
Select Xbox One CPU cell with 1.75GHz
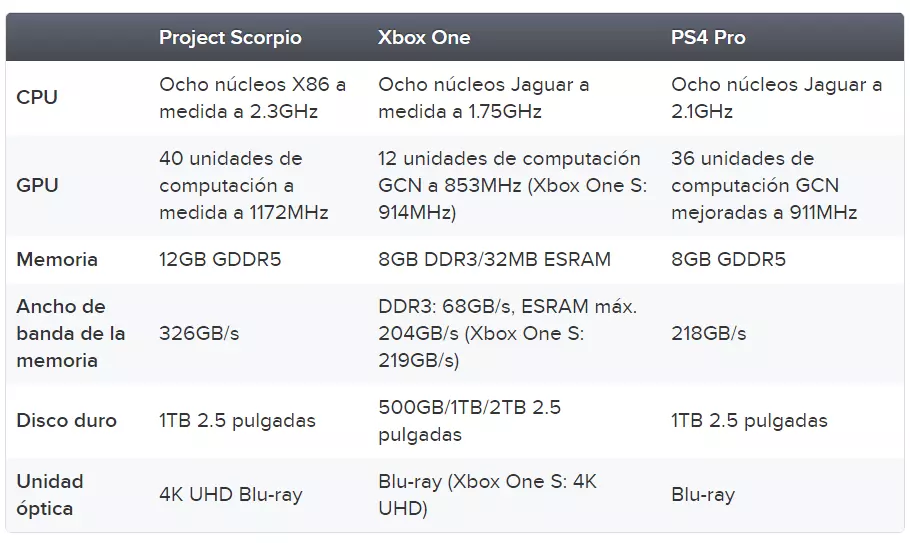[483, 97]
